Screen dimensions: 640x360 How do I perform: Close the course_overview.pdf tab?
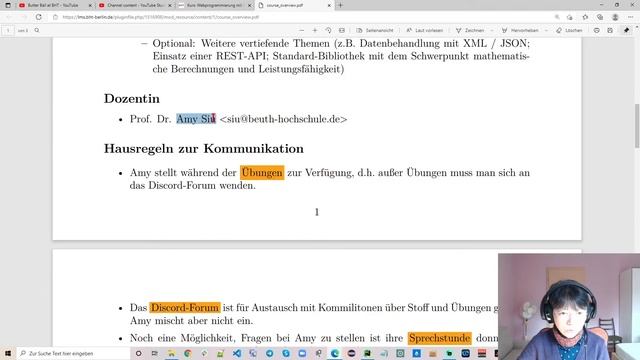(x=329, y=5)
